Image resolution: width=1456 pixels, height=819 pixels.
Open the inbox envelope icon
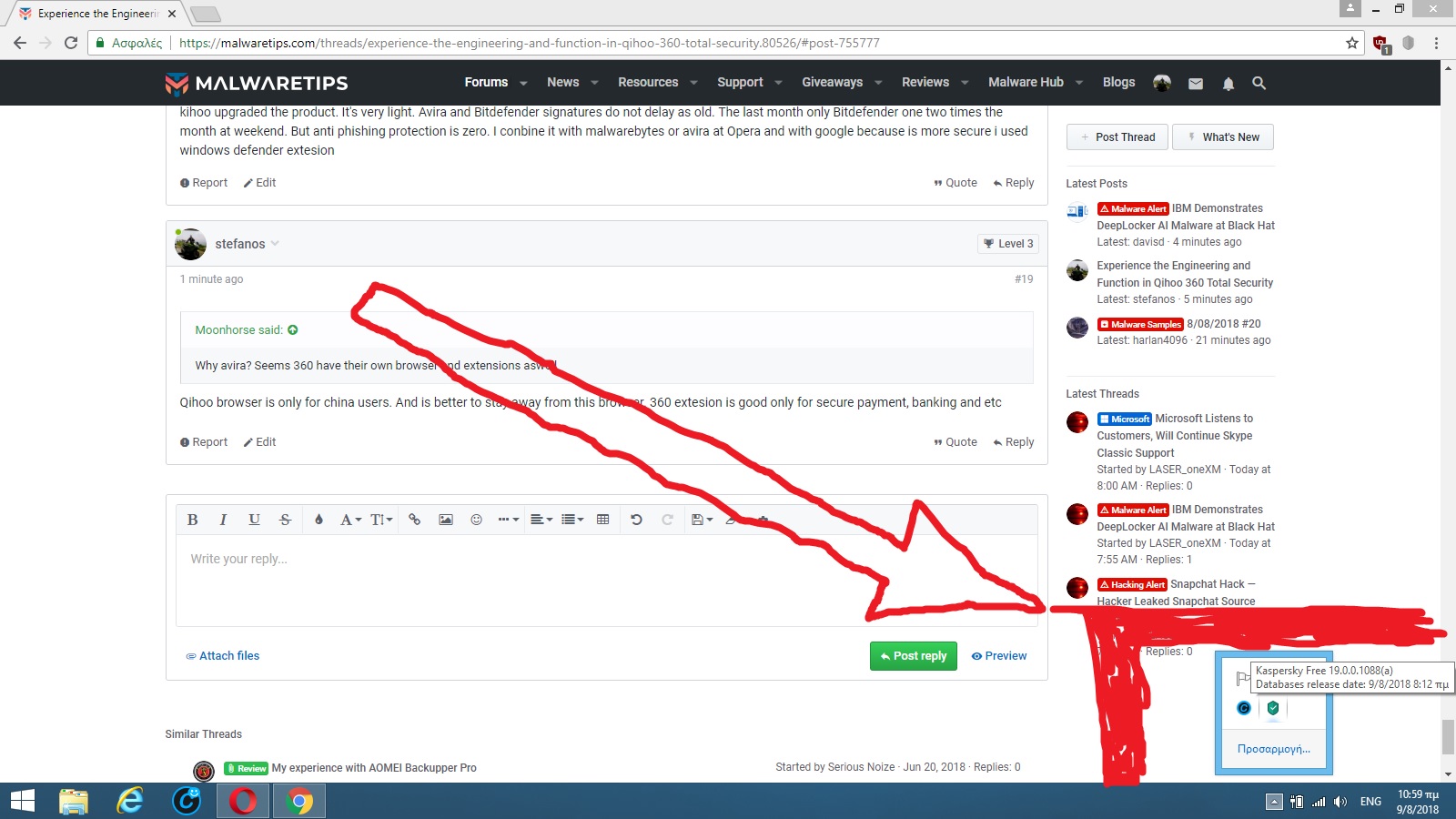1196,84
